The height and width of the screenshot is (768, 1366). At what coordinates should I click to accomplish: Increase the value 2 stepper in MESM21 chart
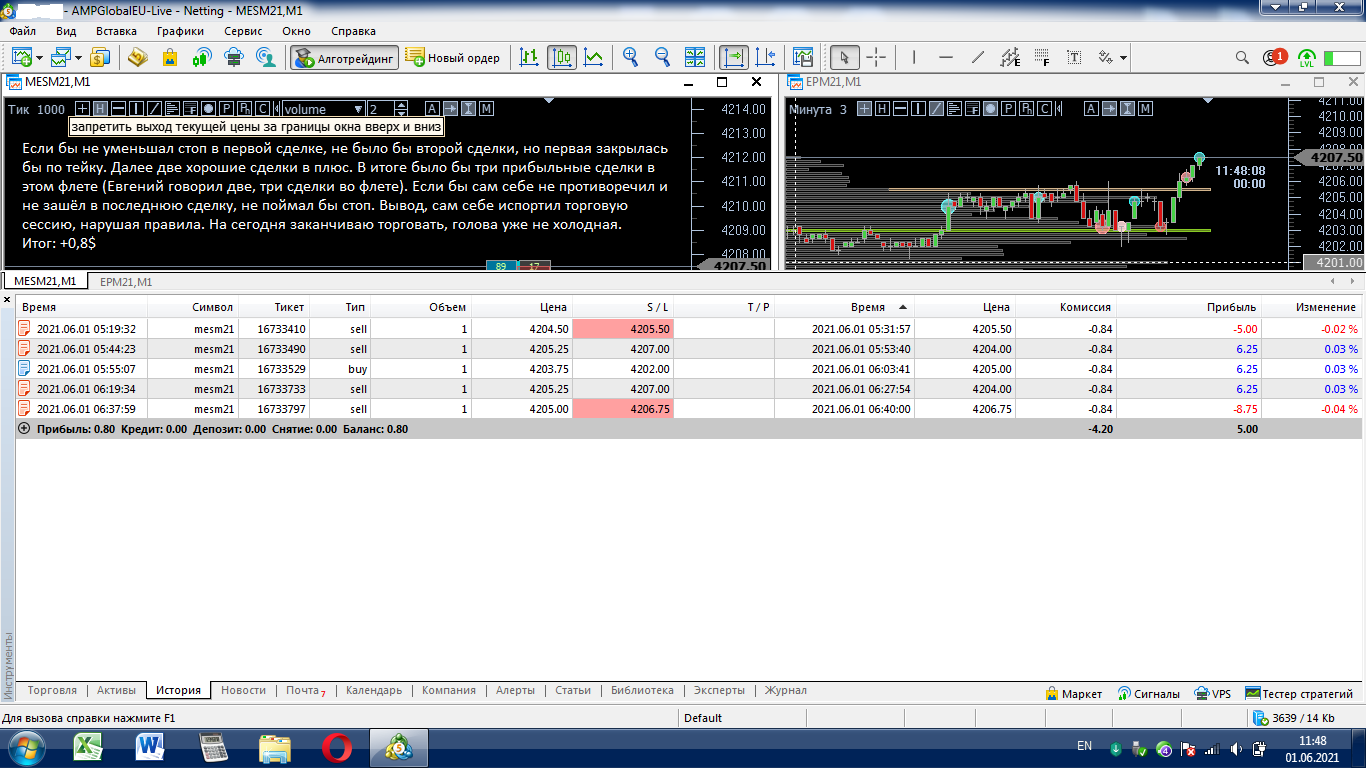coord(402,105)
